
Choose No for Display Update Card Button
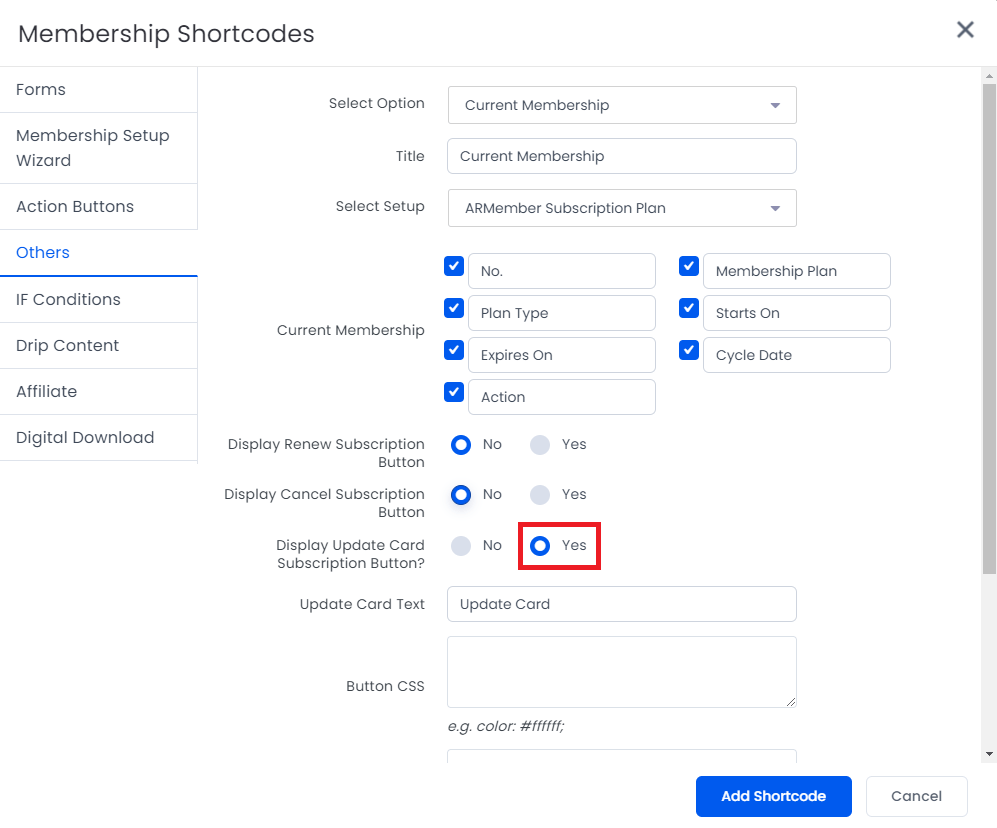[461, 546]
